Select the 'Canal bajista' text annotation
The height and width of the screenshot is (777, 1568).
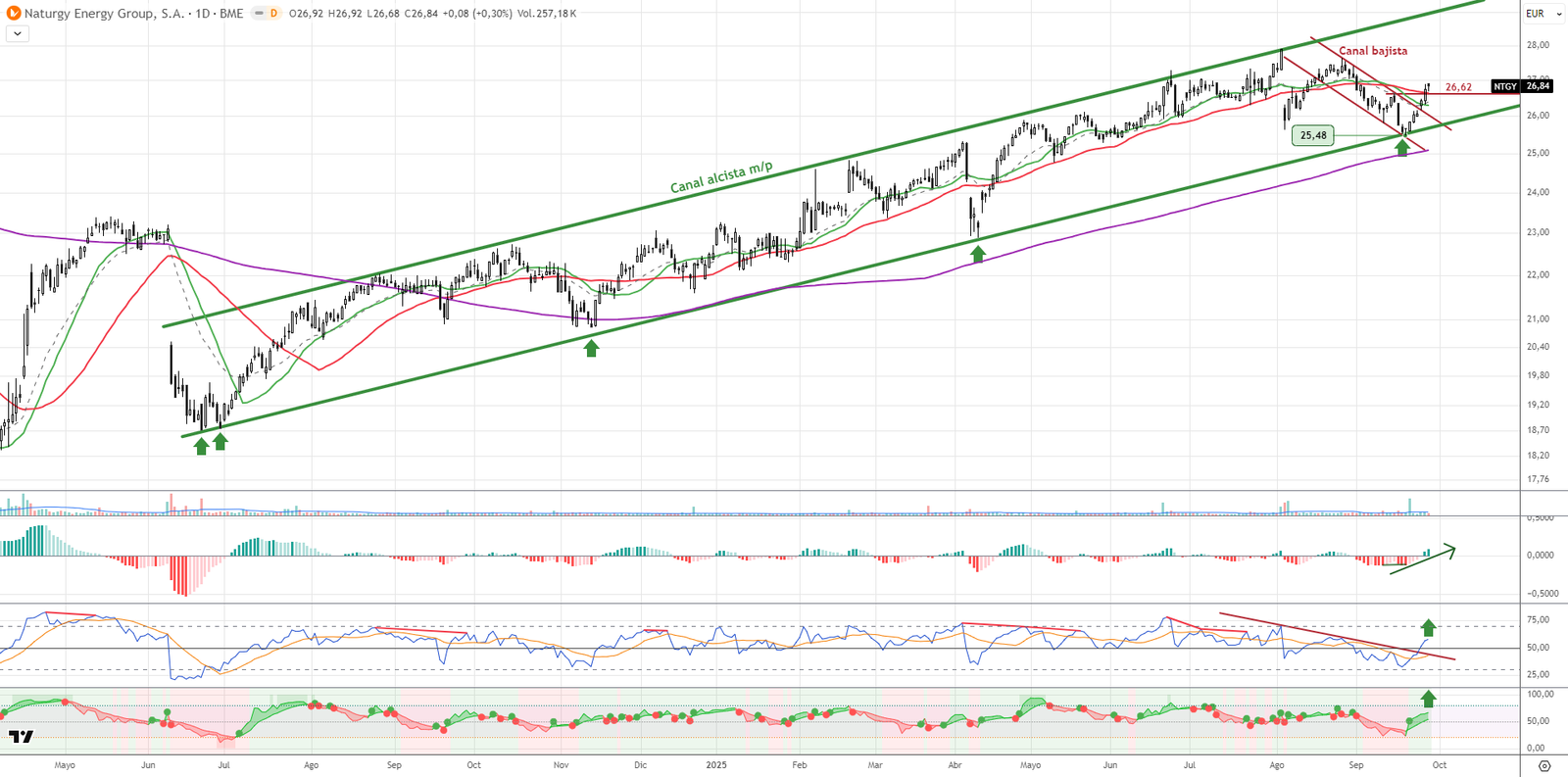pyautogui.click(x=1373, y=51)
